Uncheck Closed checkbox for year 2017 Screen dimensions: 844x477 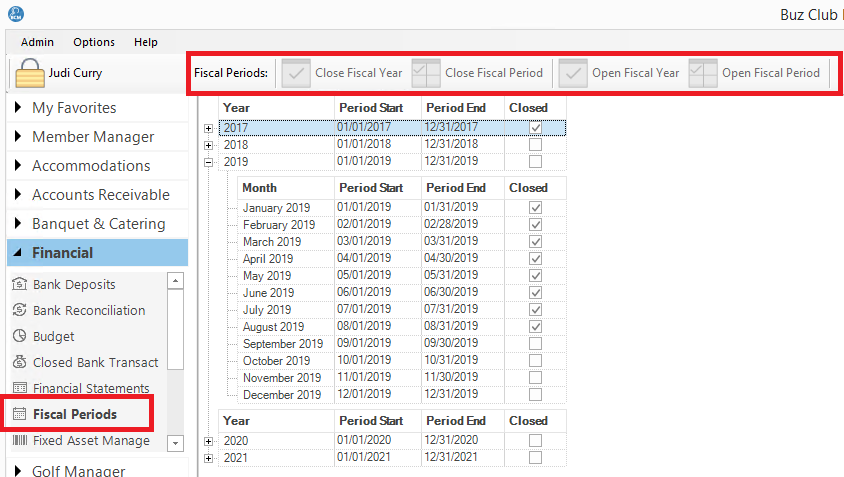[x=536, y=128]
